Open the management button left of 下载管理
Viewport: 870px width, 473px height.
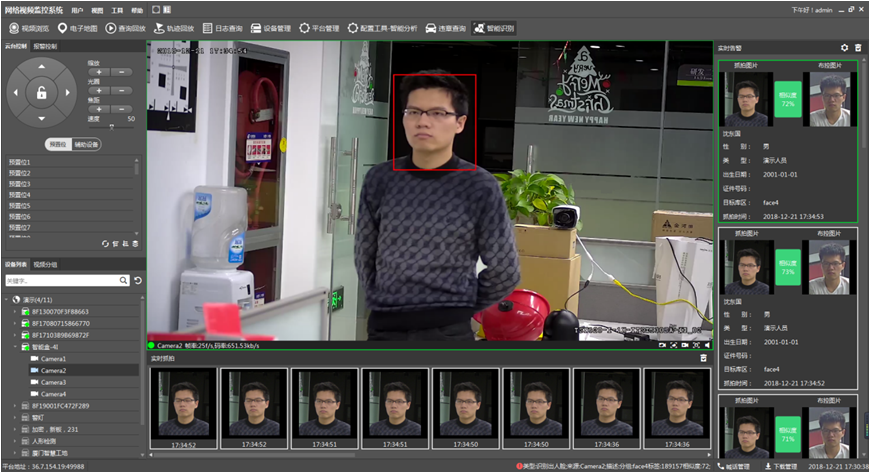pyautogui.click(x=734, y=466)
